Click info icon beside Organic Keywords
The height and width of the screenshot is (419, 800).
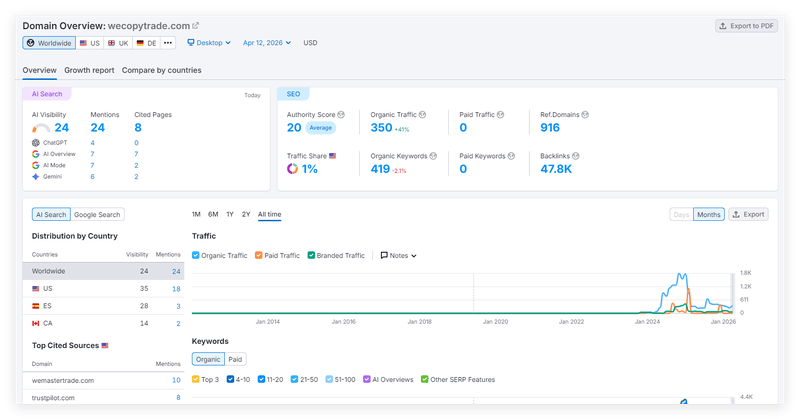pos(433,156)
